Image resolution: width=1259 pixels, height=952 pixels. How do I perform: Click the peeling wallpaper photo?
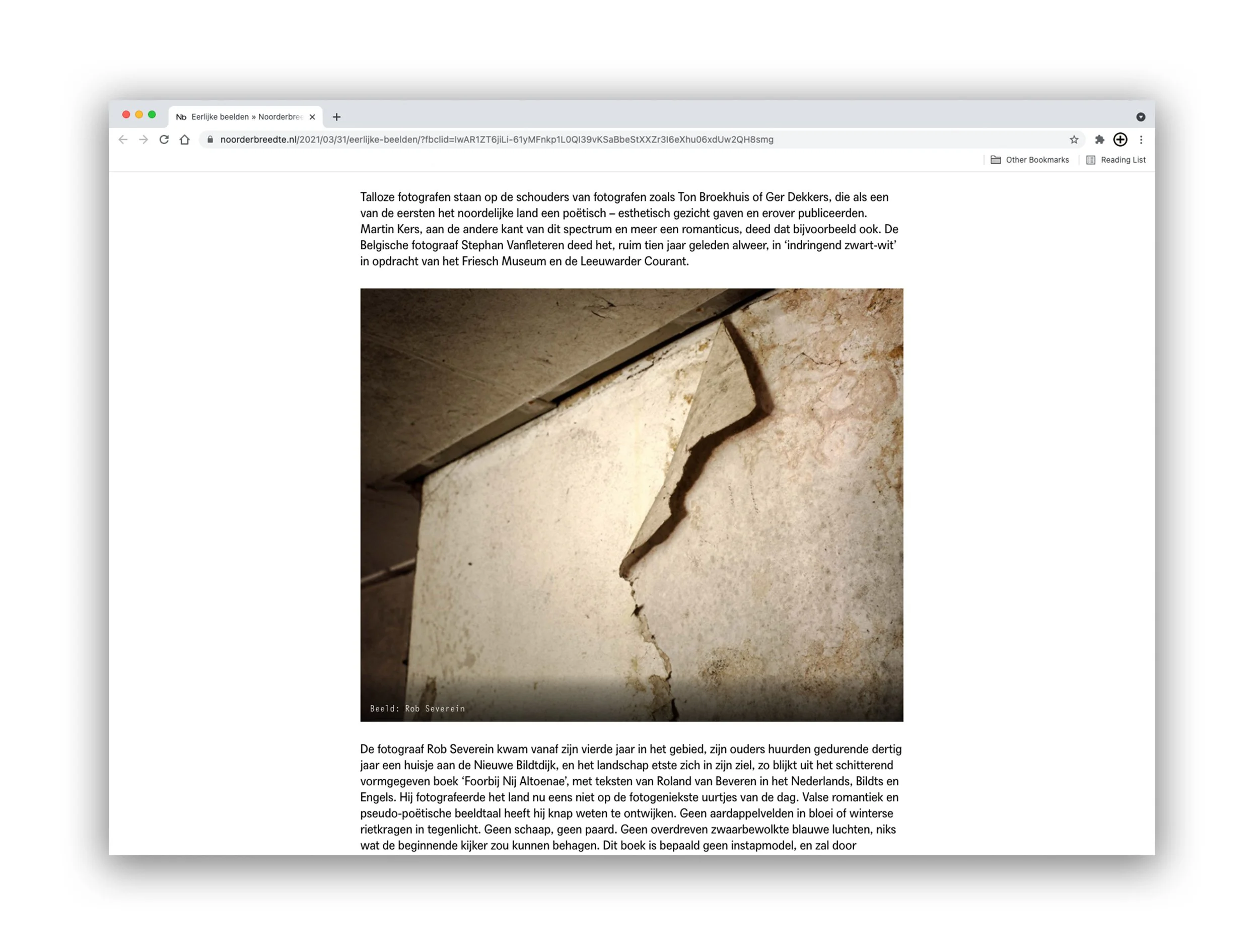tap(631, 505)
